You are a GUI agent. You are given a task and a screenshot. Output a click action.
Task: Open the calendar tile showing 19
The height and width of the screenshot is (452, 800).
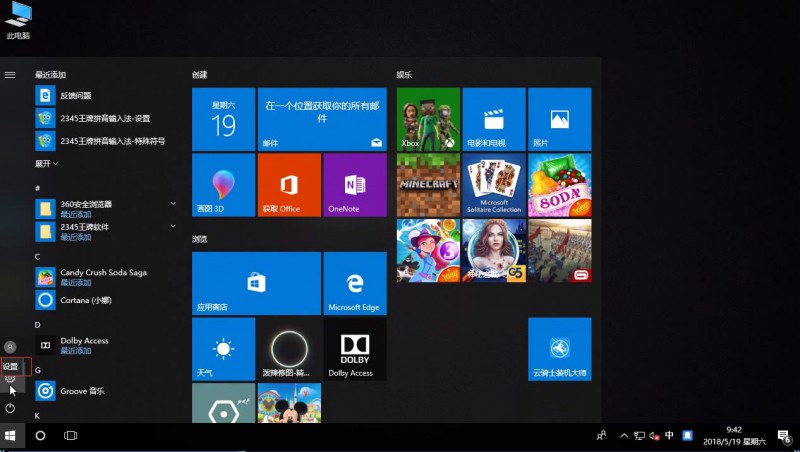(x=223, y=119)
